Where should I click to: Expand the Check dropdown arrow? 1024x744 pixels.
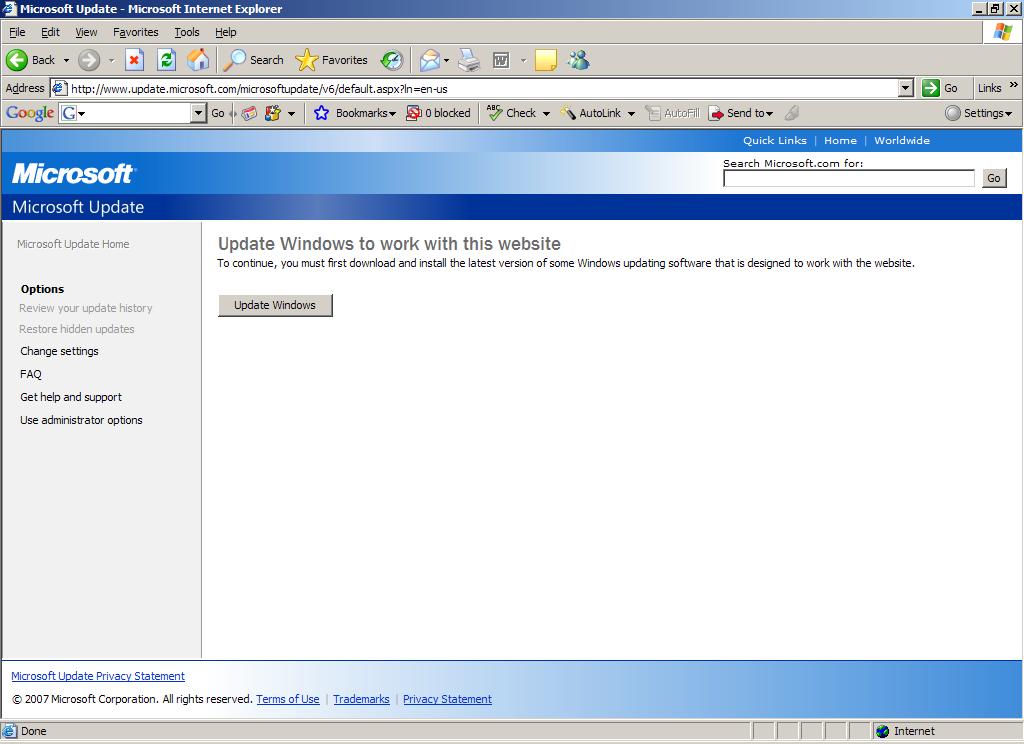click(546, 114)
